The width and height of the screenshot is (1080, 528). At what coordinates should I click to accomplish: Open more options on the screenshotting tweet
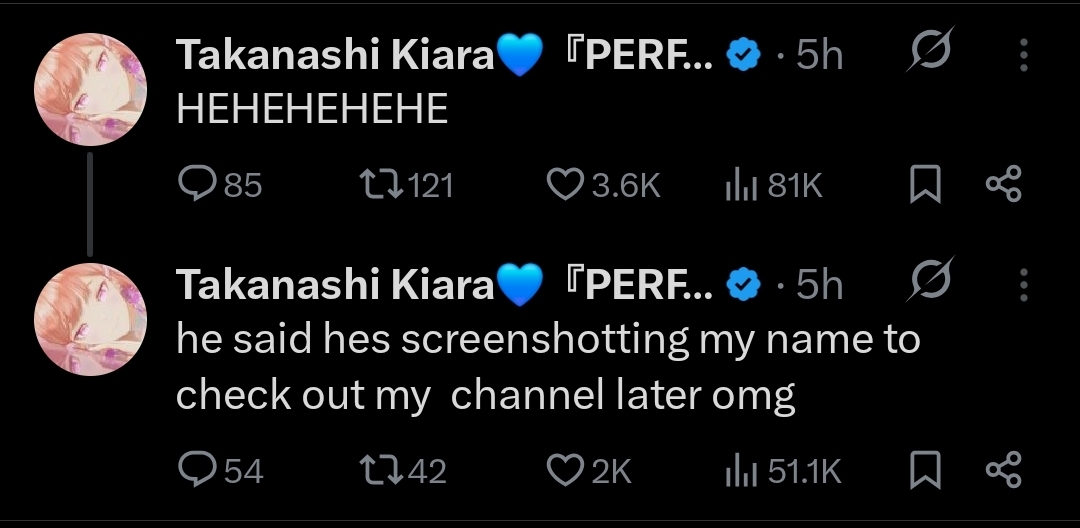[1023, 285]
